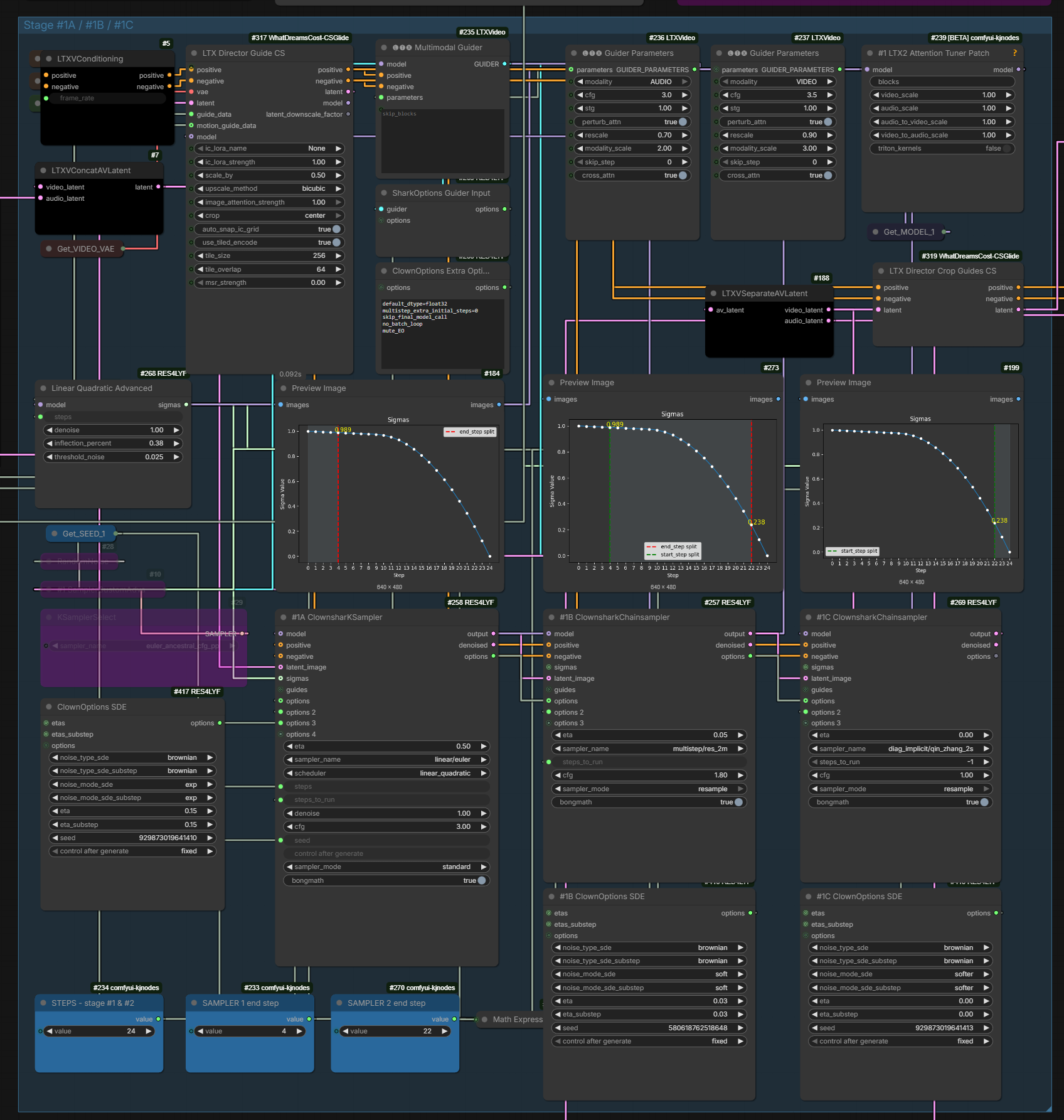
Task: Collapse the #1C ClownsharkChainsampler node dot
Action: point(808,617)
